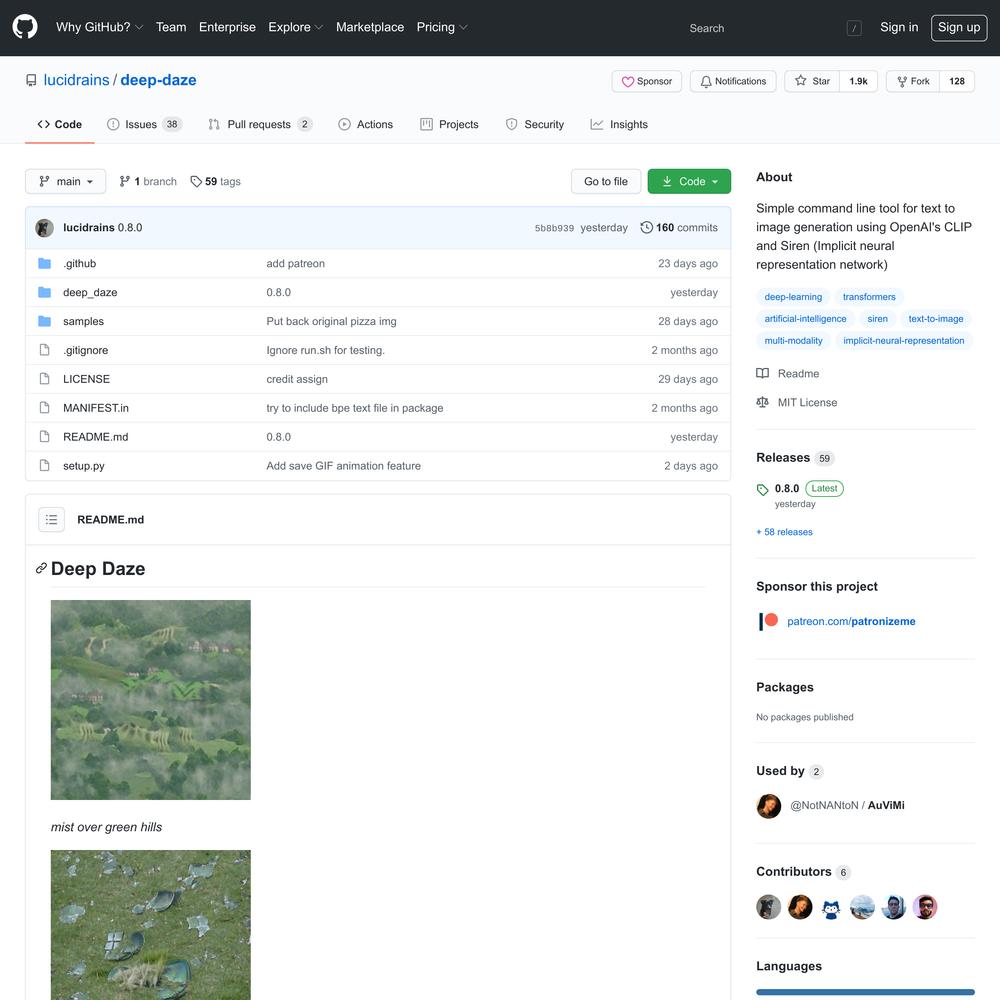Open the @NotNANtoN / AuViMi dependent

click(x=847, y=805)
